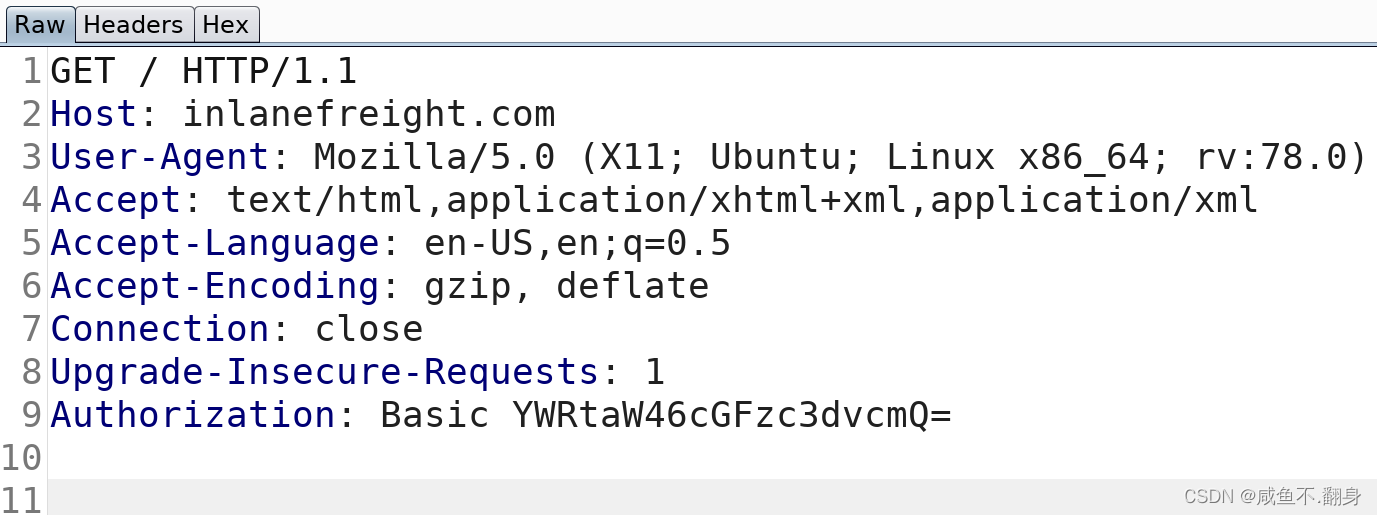Click line number 10 in the gutter
The width and height of the screenshot is (1377, 515).
click(x=22, y=458)
